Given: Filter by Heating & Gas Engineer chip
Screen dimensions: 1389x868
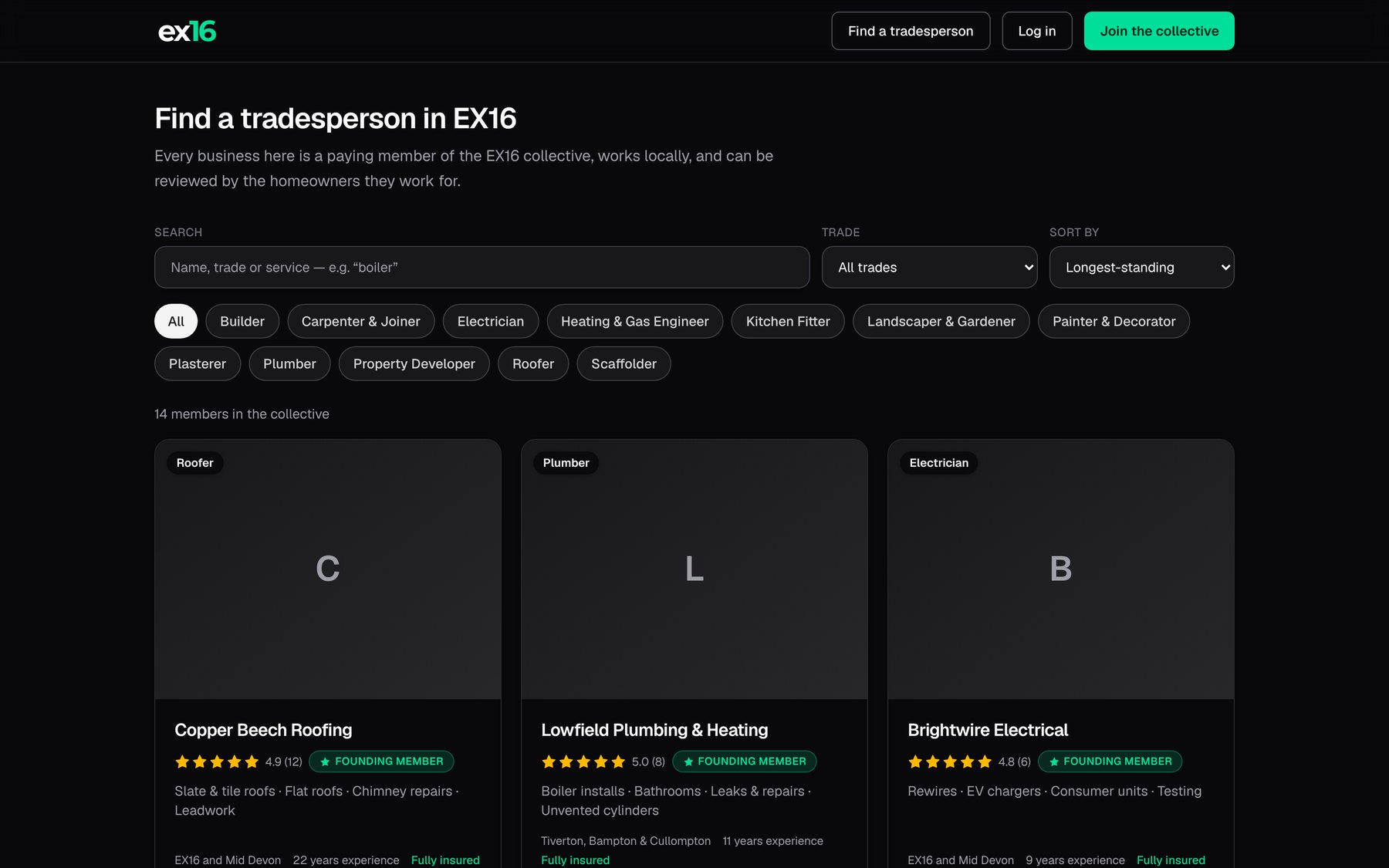Looking at the screenshot, I should (634, 321).
